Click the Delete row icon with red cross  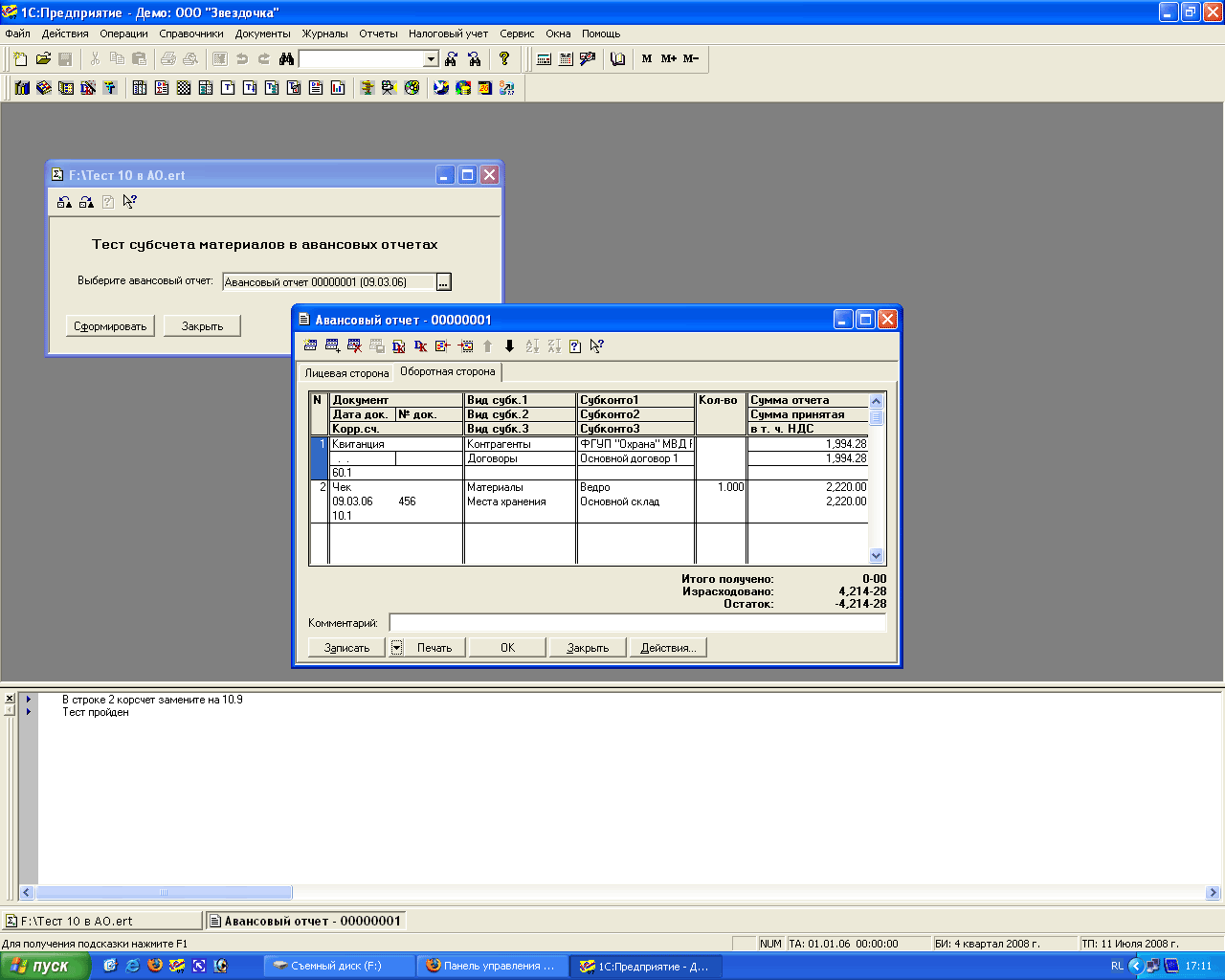click(x=354, y=346)
